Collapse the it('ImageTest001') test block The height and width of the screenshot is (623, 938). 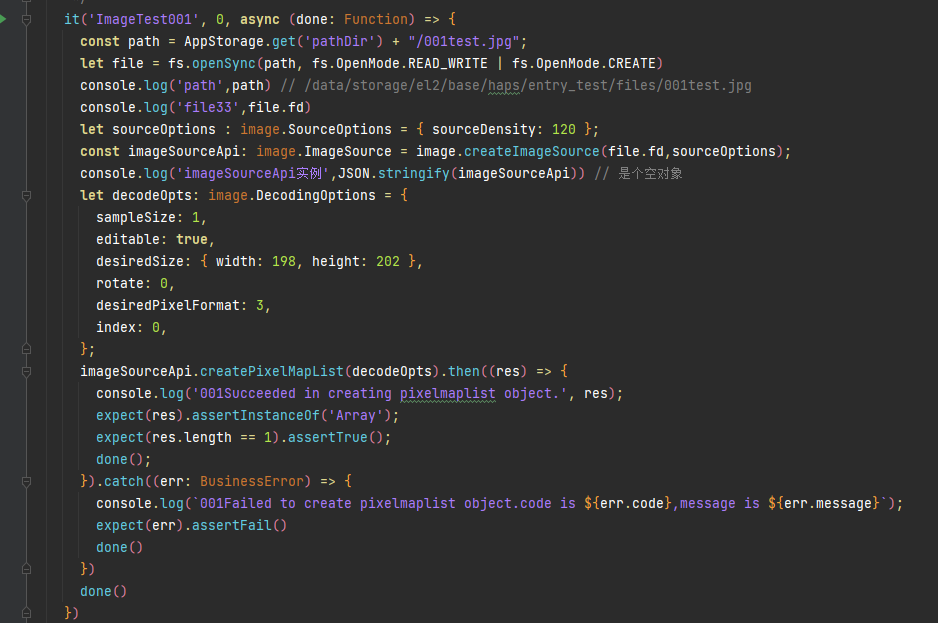pyautogui.click(x=26, y=20)
